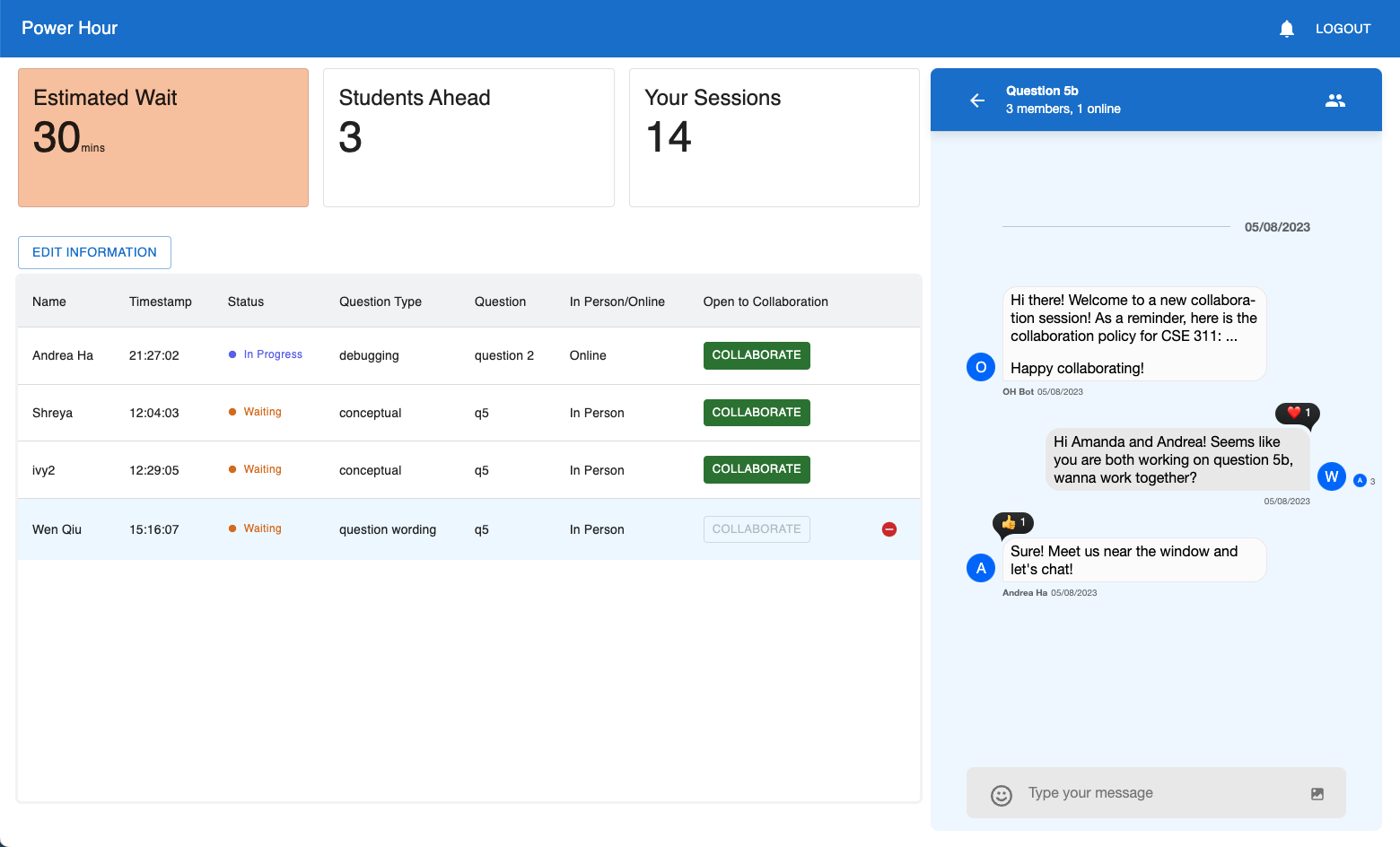
Task: Click the Online cell for Andrea Ha
Action: 588,355
